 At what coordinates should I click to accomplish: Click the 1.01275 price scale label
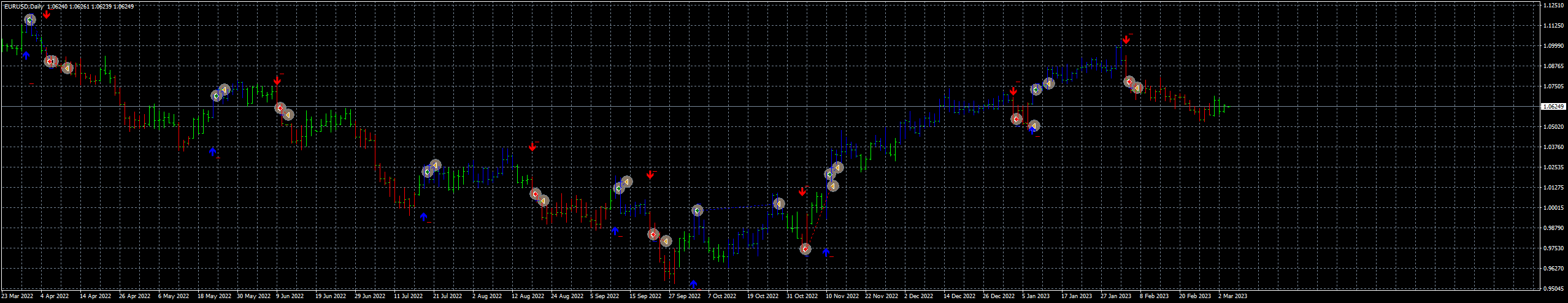click(x=1553, y=188)
